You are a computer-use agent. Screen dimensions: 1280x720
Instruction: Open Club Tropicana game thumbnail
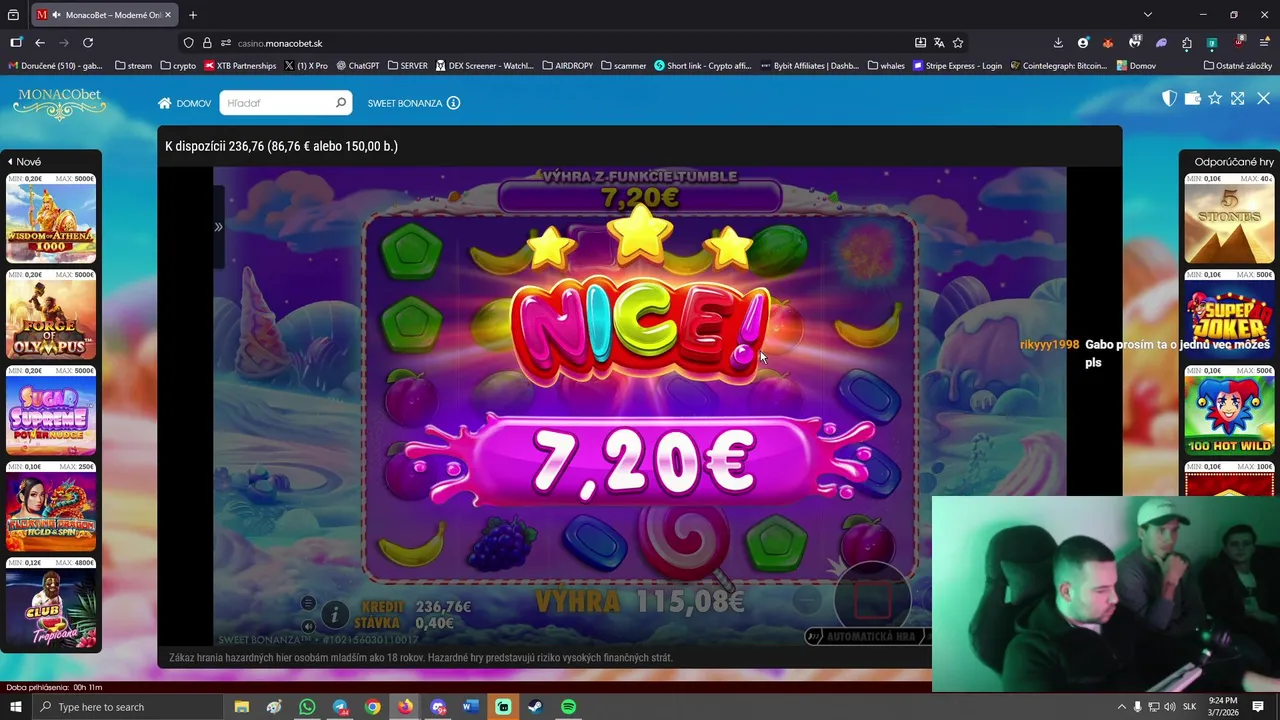[51, 603]
